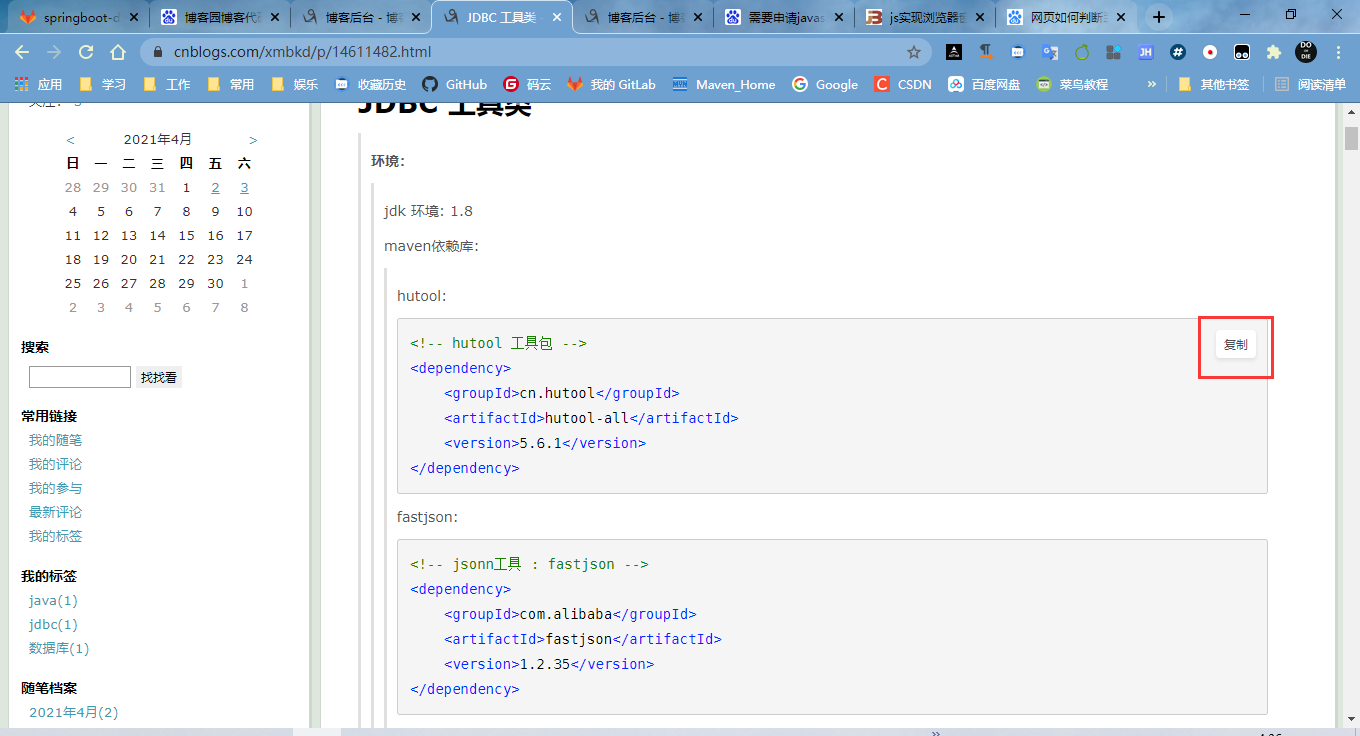Open the 百度网盘 bookmark
The height and width of the screenshot is (736, 1360).
click(x=984, y=85)
